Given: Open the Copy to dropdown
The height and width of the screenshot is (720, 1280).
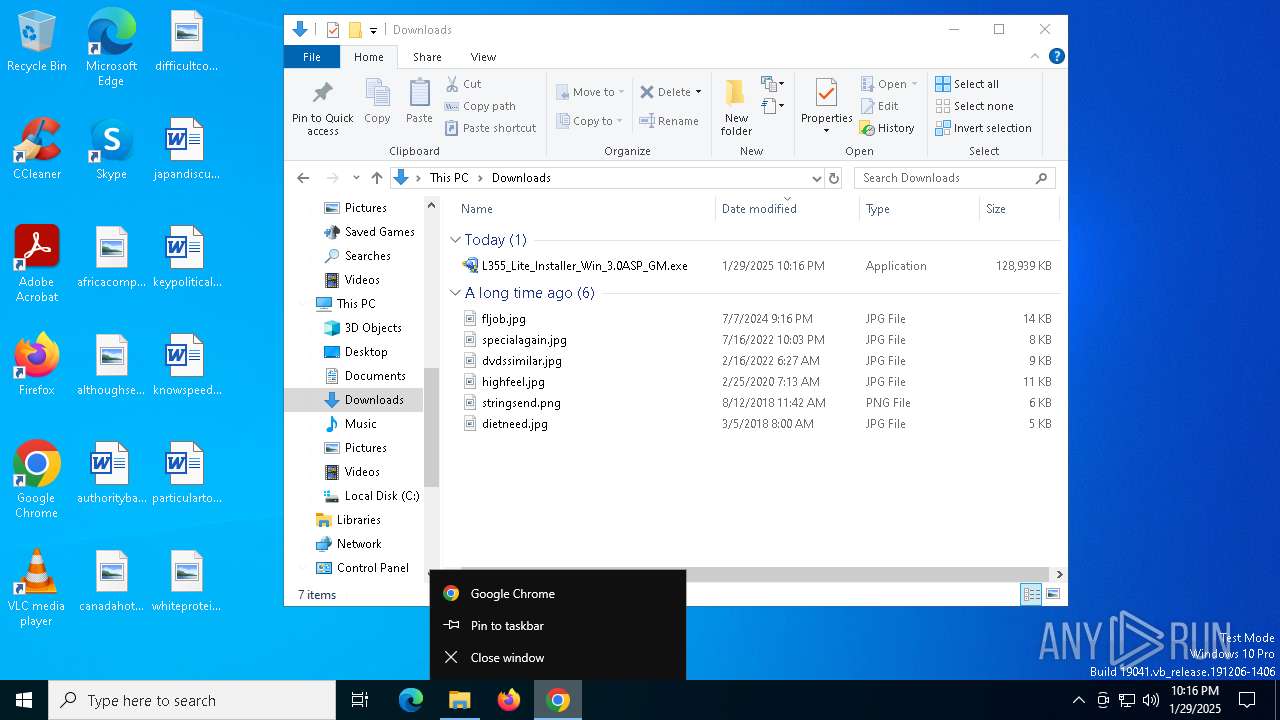Looking at the screenshot, I should (x=590, y=121).
